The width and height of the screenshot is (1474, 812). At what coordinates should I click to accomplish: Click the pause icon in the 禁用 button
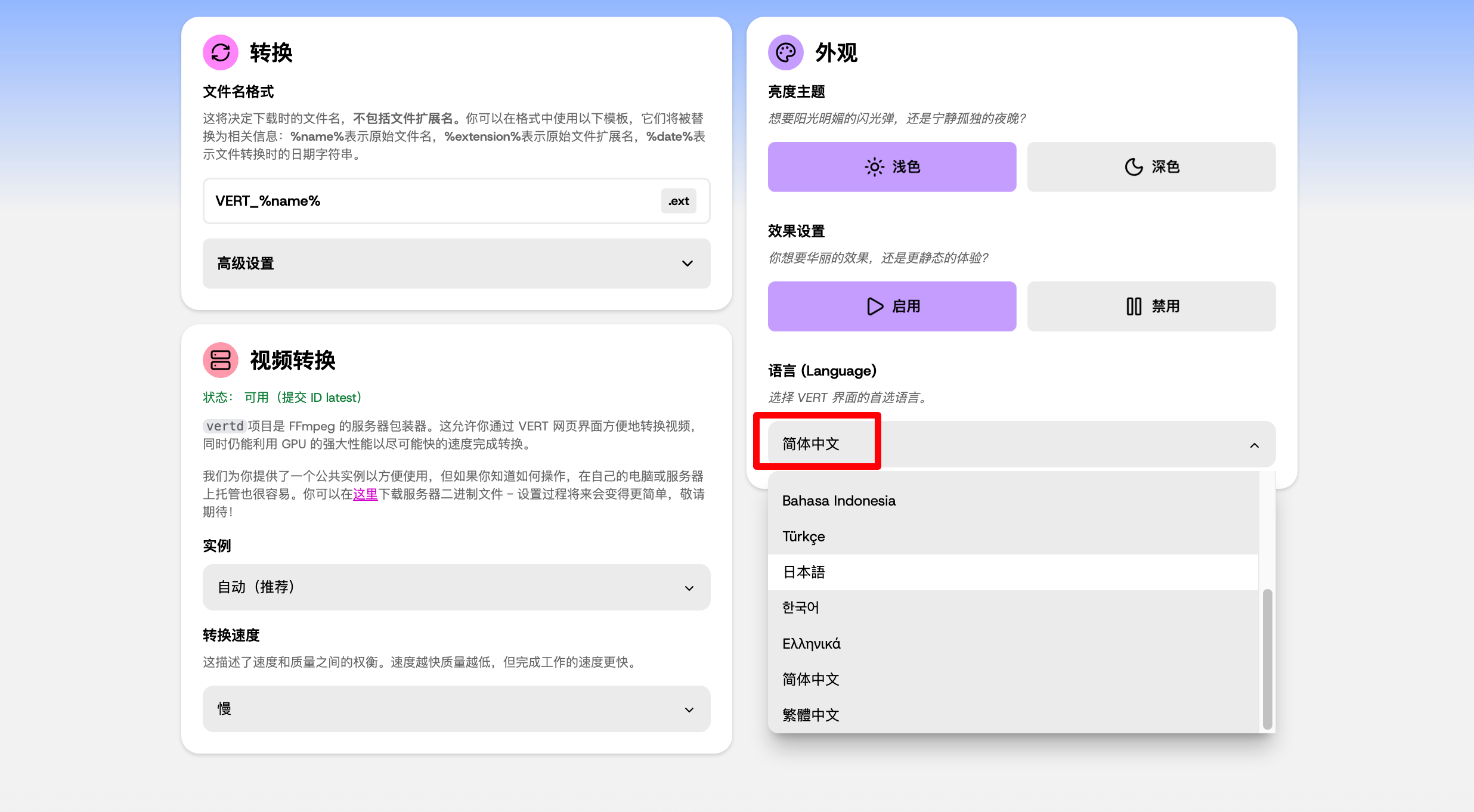click(x=1135, y=306)
